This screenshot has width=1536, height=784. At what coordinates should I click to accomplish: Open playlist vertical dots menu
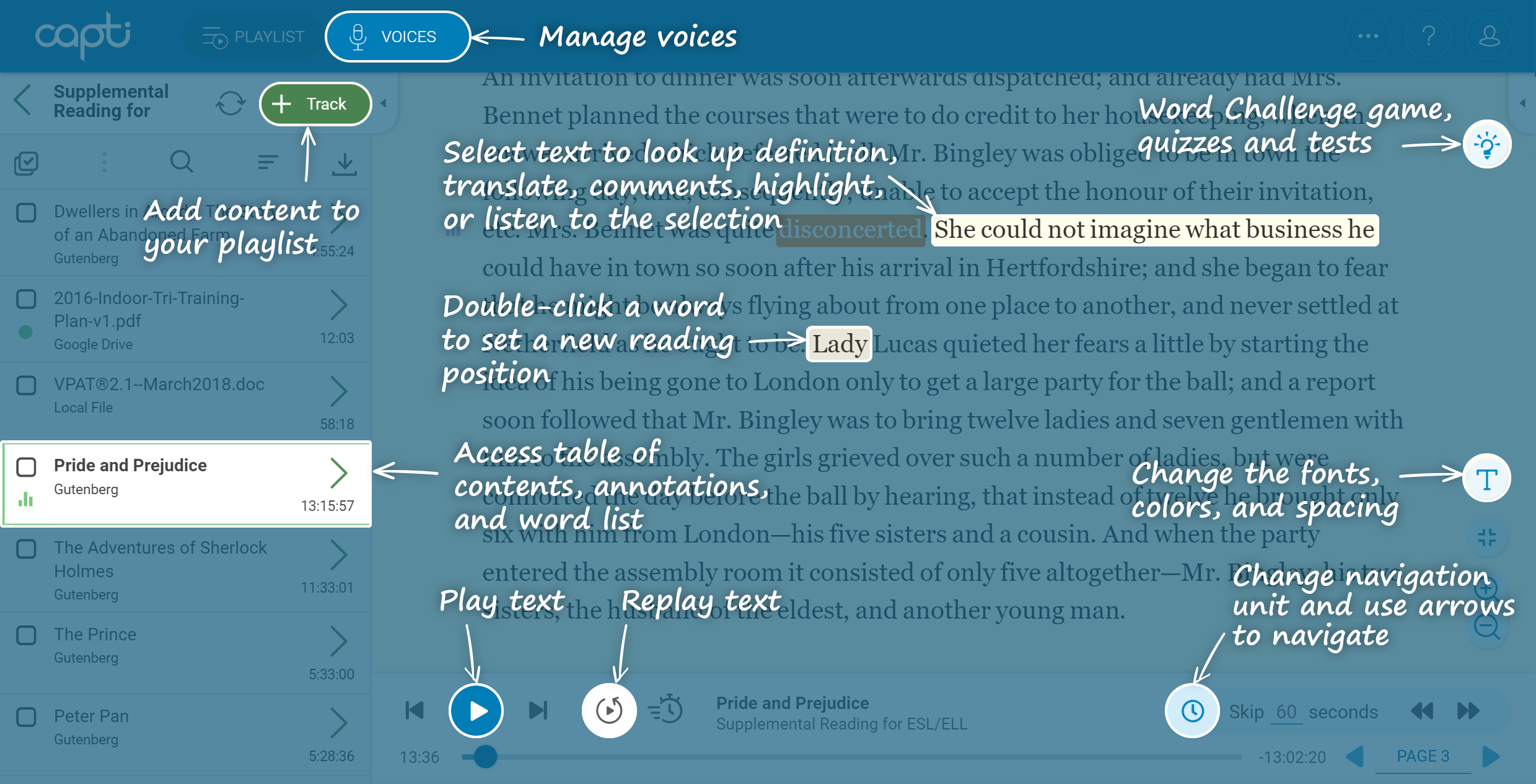[104, 162]
